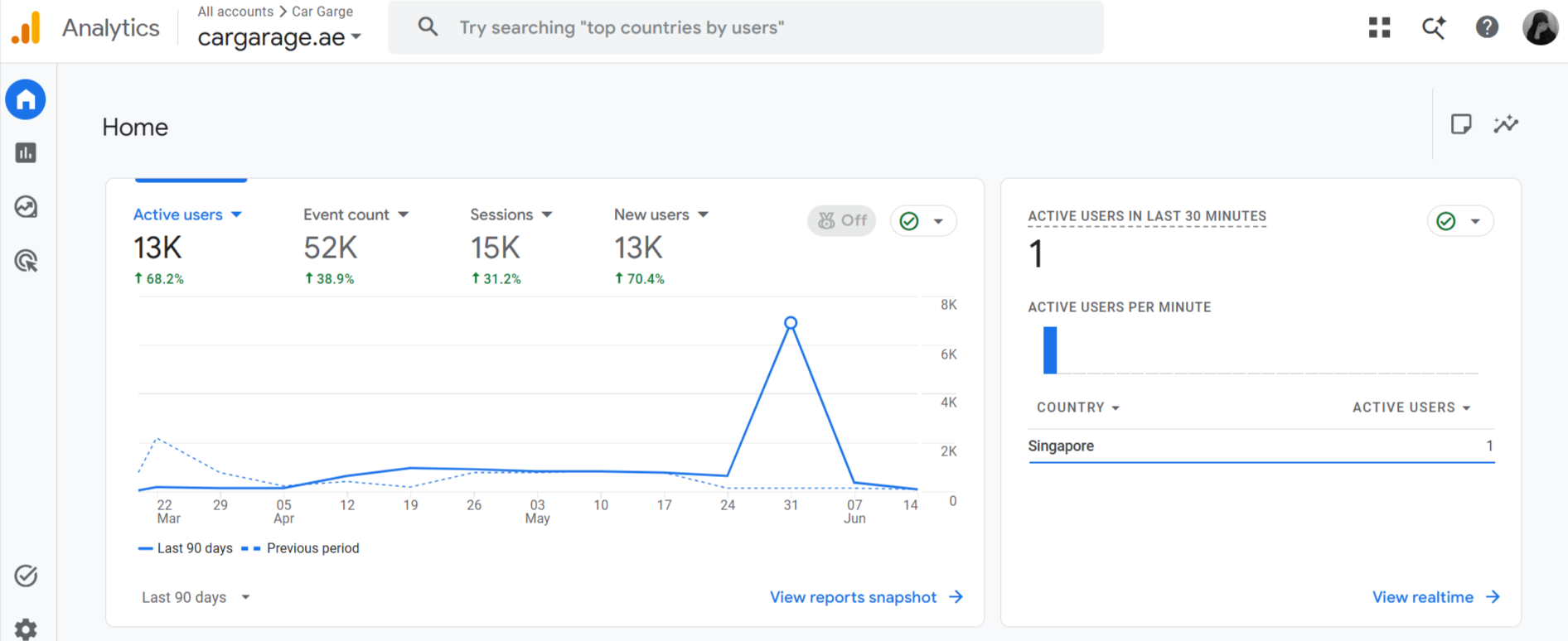Open the Advertising sidebar icon
Viewport: 1568px width, 641px height.
pyautogui.click(x=26, y=261)
